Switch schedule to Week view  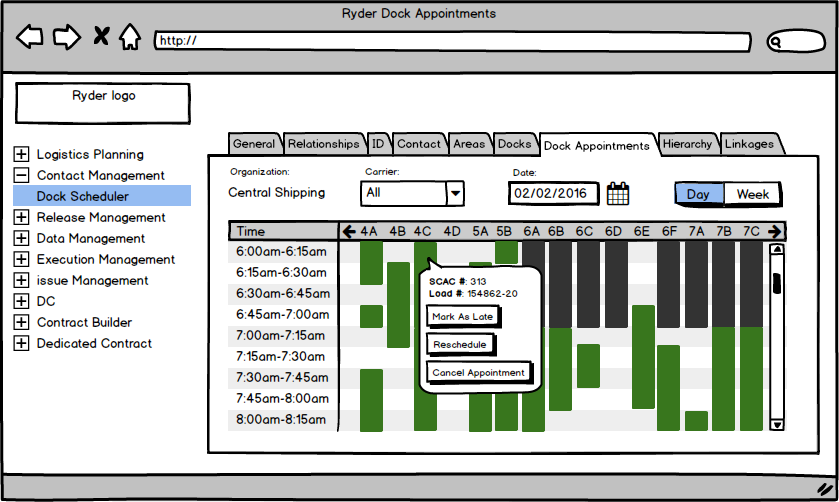(753, 194)
